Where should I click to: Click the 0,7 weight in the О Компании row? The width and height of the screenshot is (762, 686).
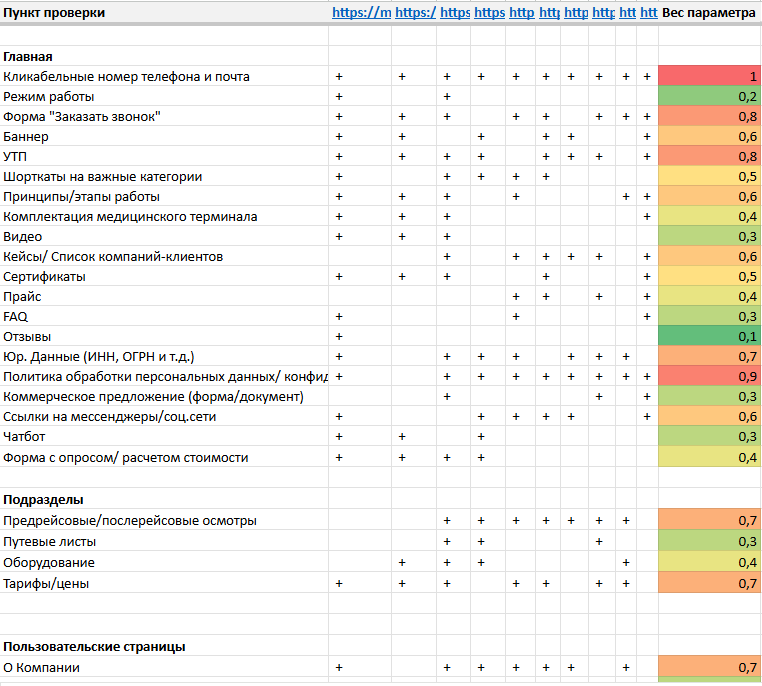coord(710,667)
